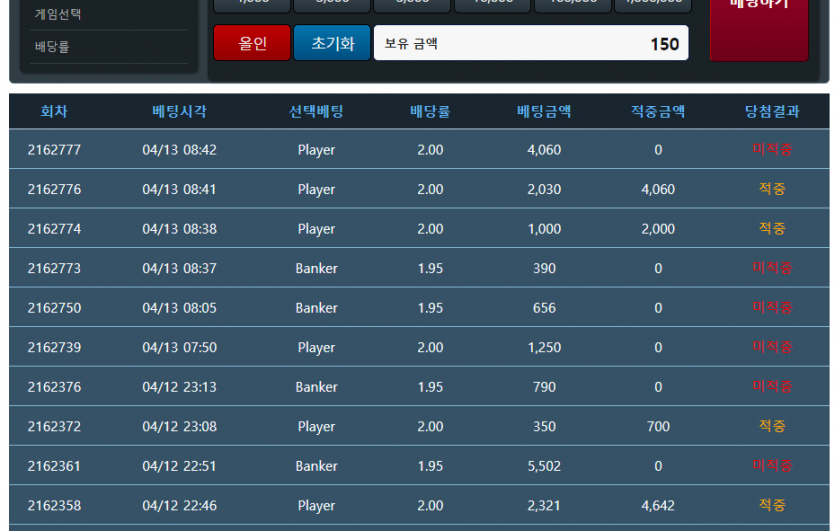
Task: Click the 선택베팅 column header
Action: coord(316,111)
